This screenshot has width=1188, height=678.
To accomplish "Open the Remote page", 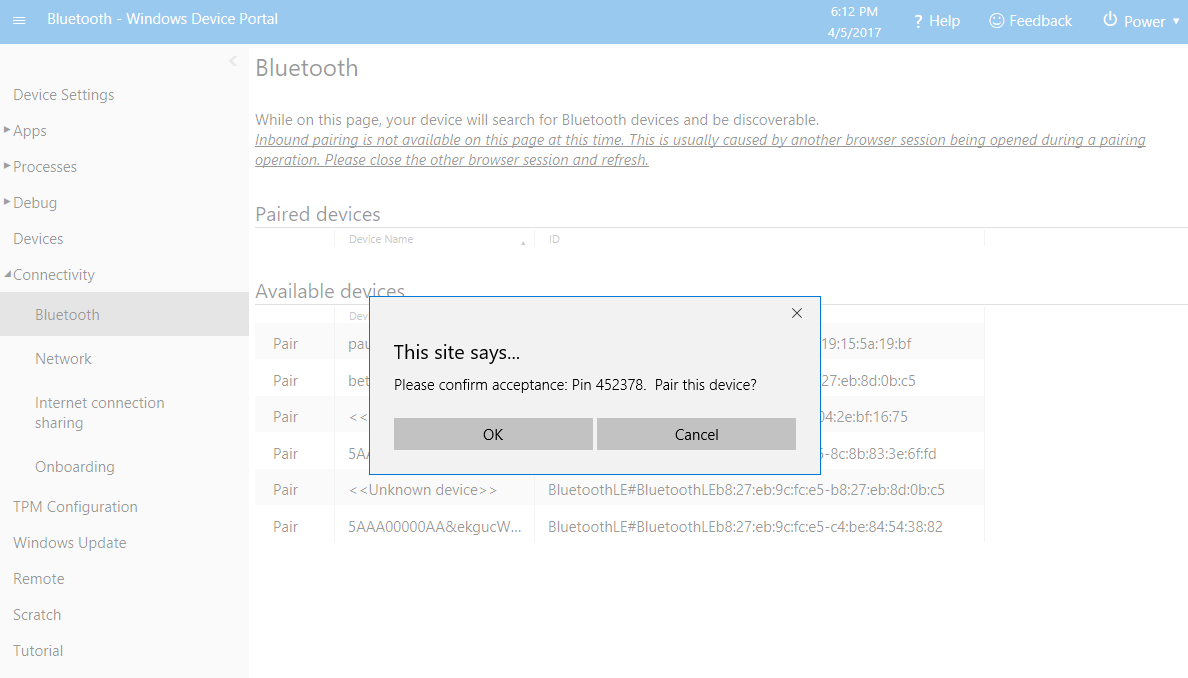I will click(39, 579).
